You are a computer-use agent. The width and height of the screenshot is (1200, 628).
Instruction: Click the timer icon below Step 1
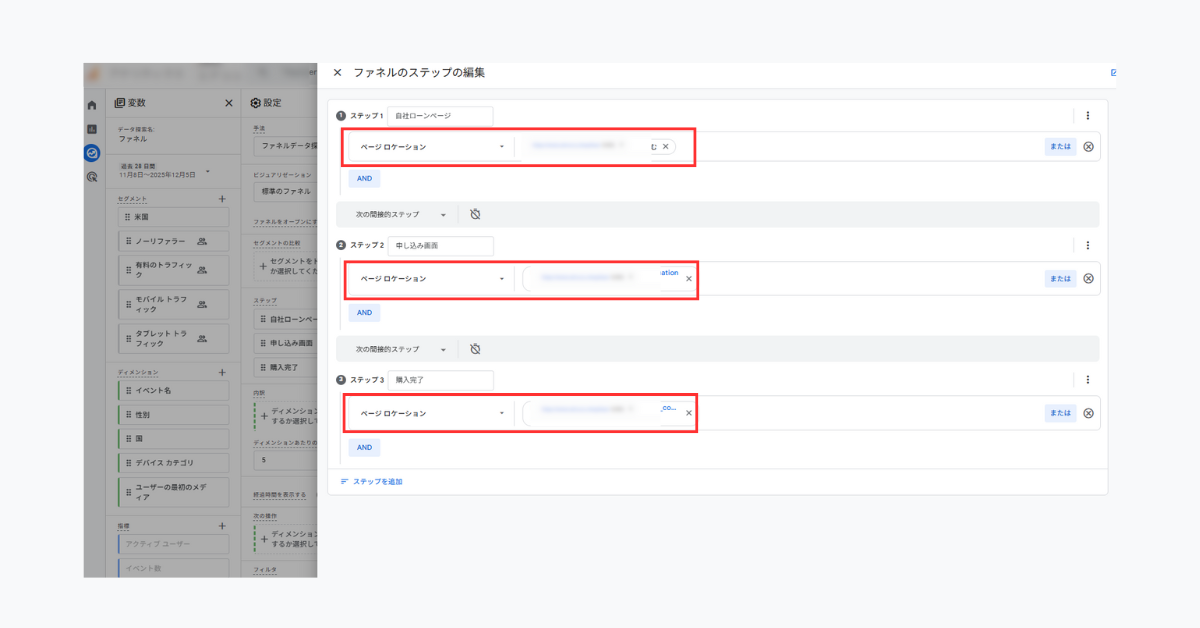(x=475, y=215)
